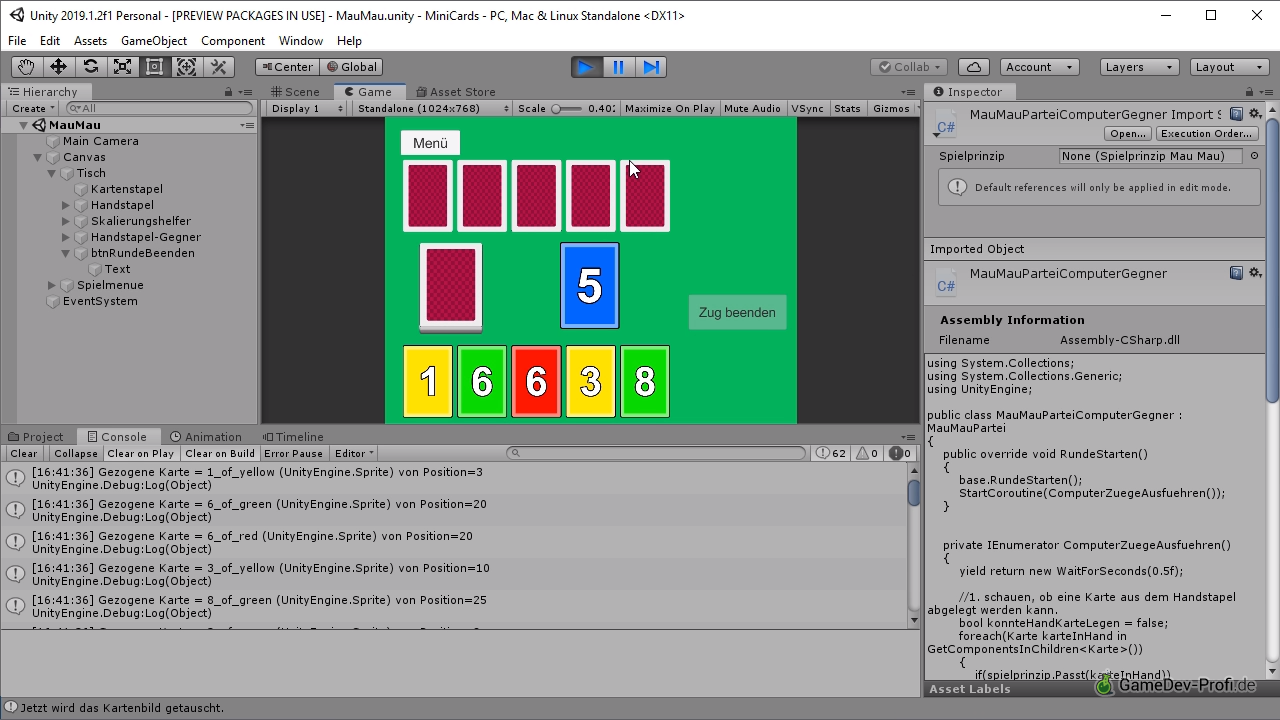Open the hierarchy Create dropdown

click(x=33, y=108)
